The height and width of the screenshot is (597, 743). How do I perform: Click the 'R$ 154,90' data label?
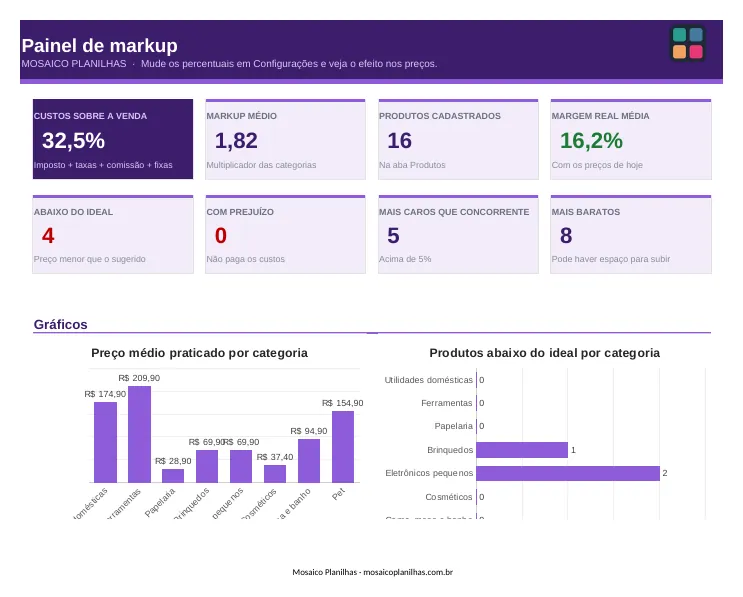coord(343,403)
